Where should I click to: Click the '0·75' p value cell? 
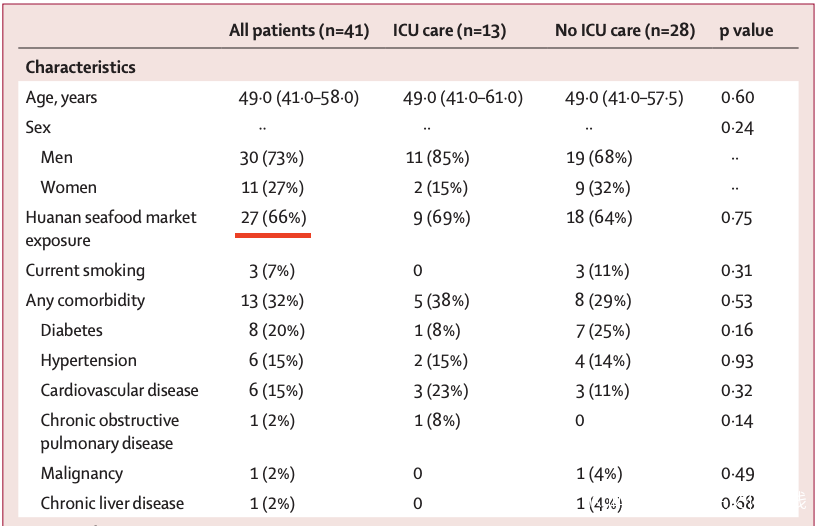click(737, 218)
